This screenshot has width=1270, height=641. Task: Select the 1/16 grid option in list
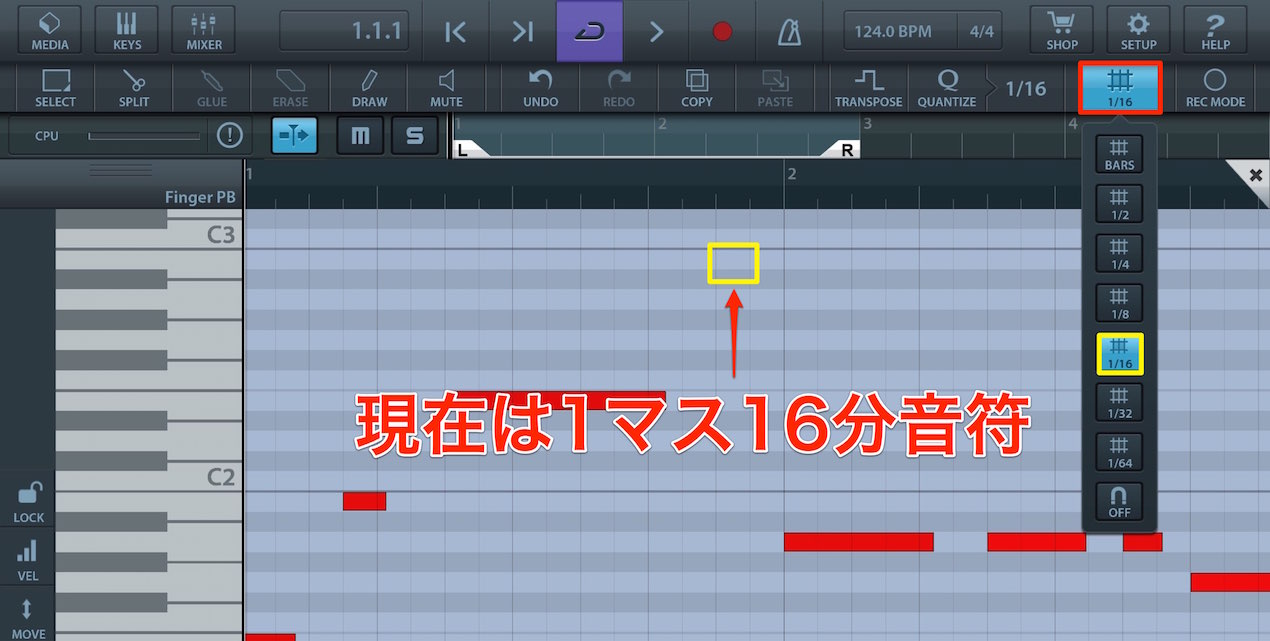pyautogui.click(x=1120, y=353)
